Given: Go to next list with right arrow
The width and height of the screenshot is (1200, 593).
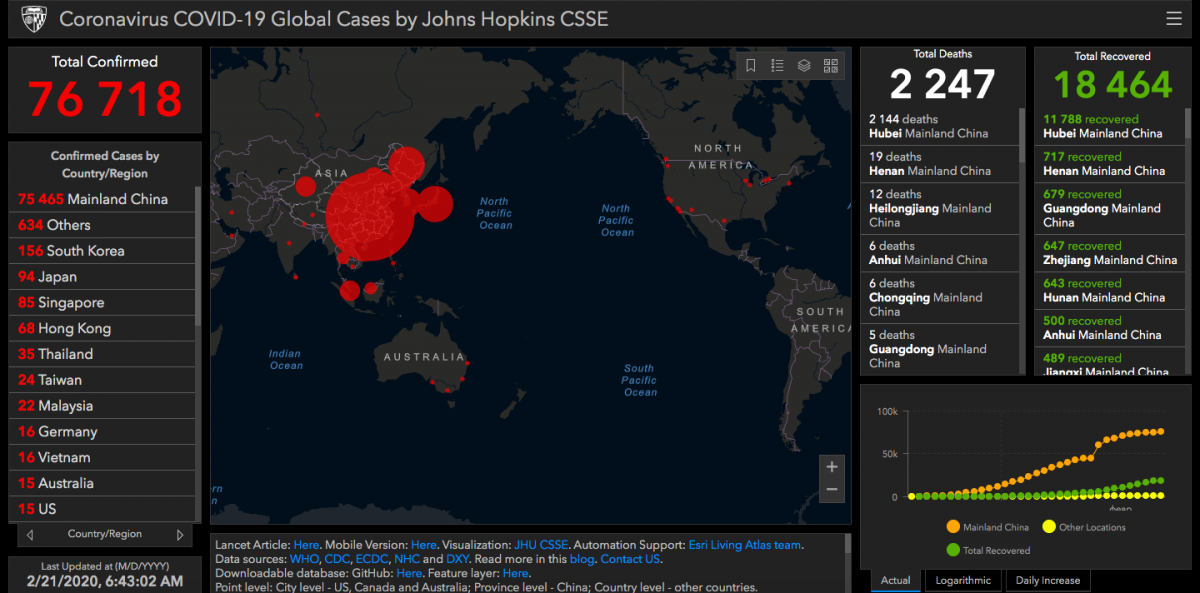Looking at the screenshot, I should pyautogui.click(x=180, y=535).
